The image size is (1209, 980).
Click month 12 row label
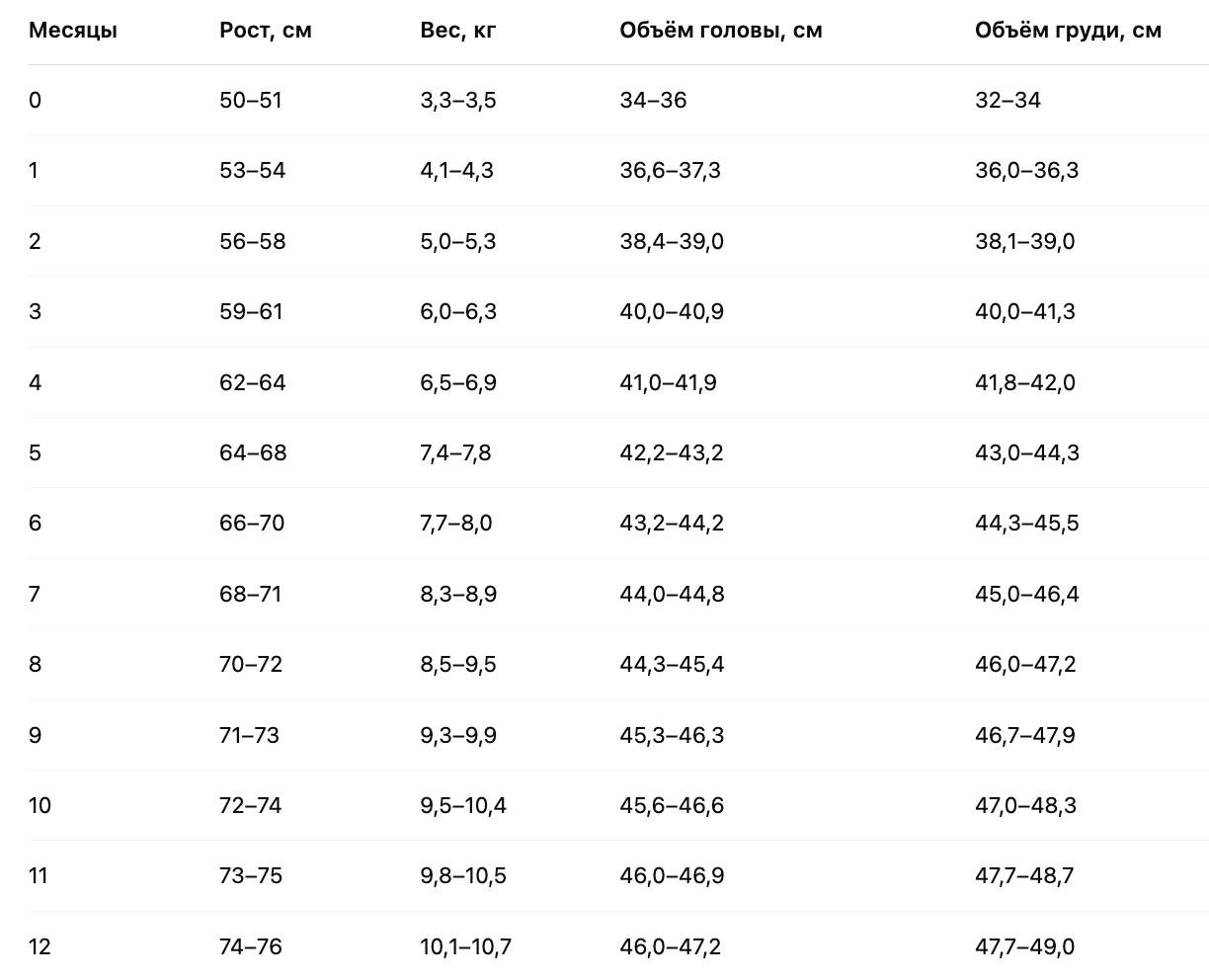40,946
